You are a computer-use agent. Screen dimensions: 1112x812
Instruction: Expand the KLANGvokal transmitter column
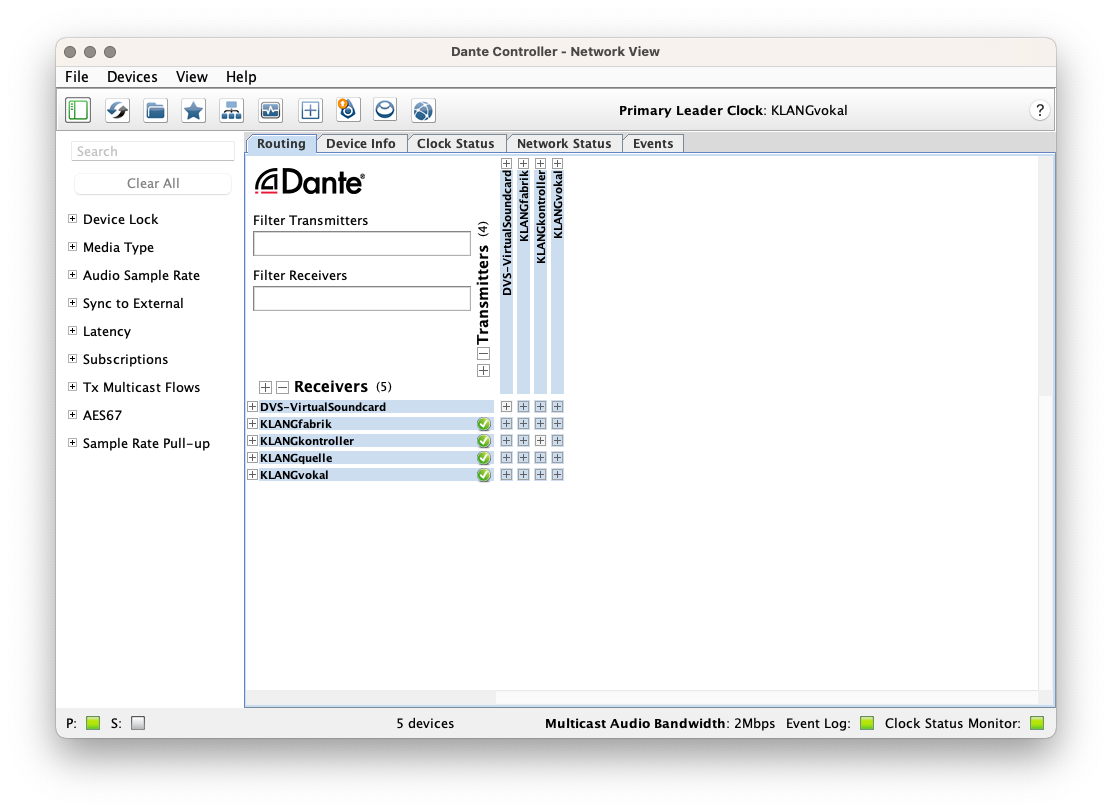pyautogui.click(x=557, y=164)
